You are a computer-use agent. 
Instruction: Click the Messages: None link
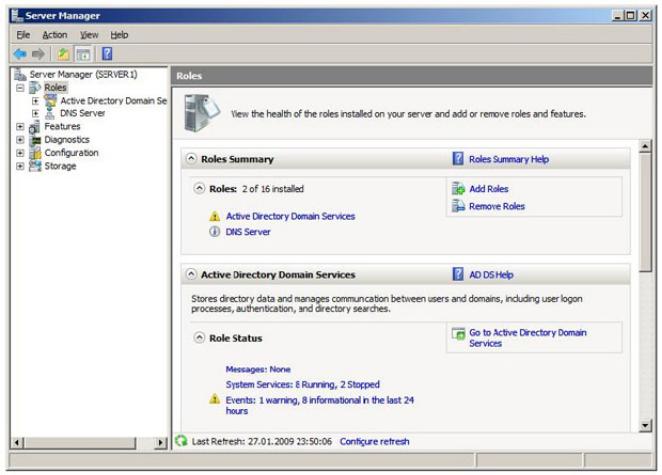click(x=258, y=369)
